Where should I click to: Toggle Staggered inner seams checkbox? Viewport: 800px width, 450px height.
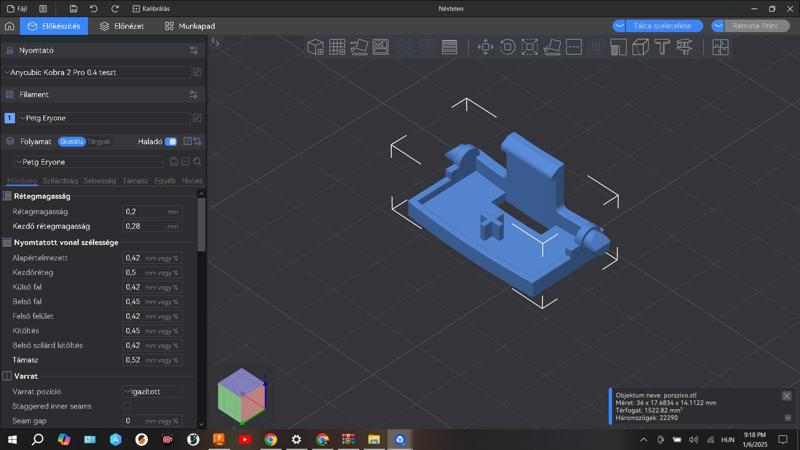tap(127, 406)
